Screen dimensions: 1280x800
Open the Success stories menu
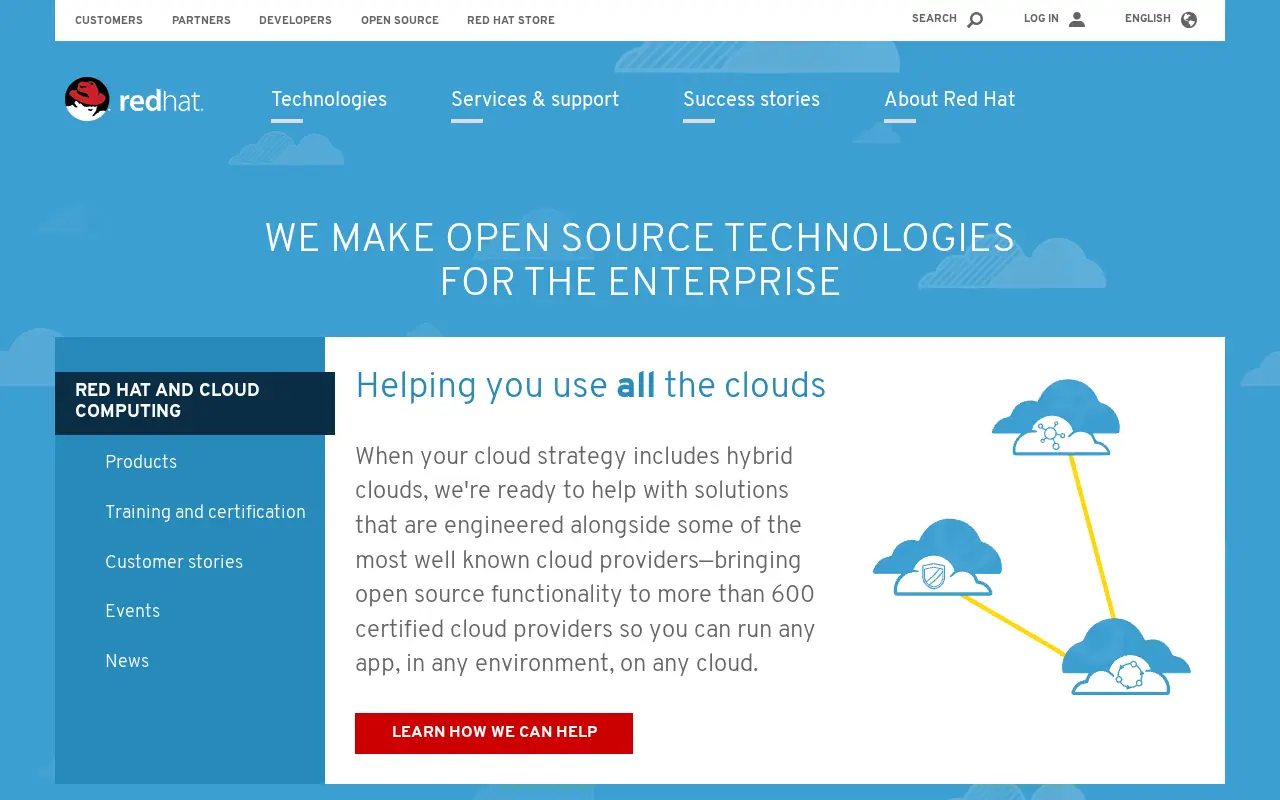pyautogui.click(x=751, y=99)
